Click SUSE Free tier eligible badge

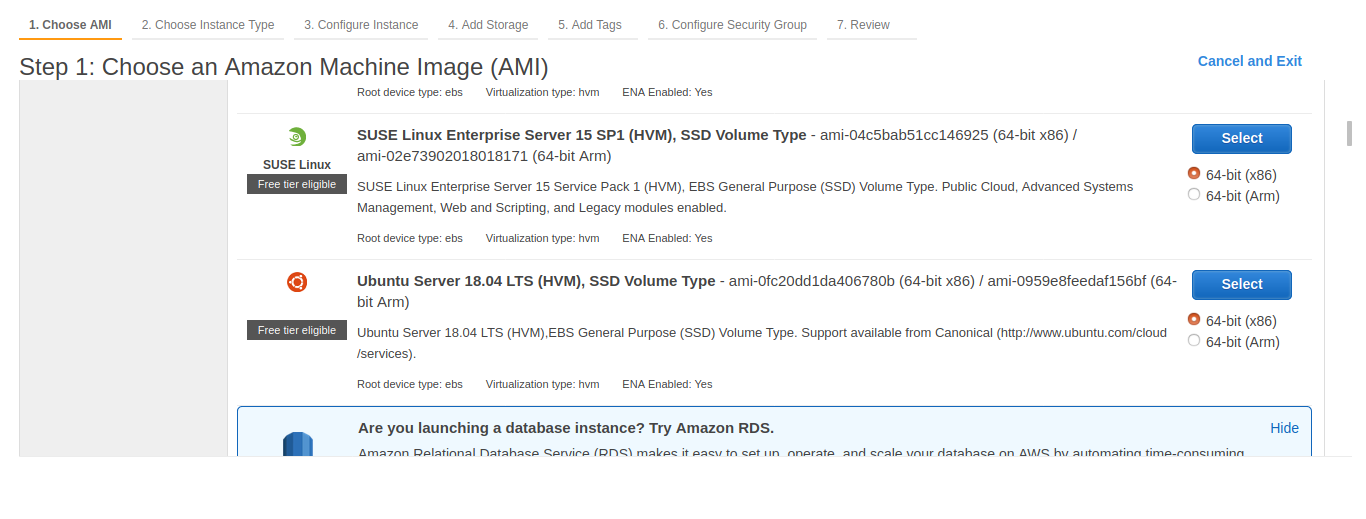click(297, 184)
